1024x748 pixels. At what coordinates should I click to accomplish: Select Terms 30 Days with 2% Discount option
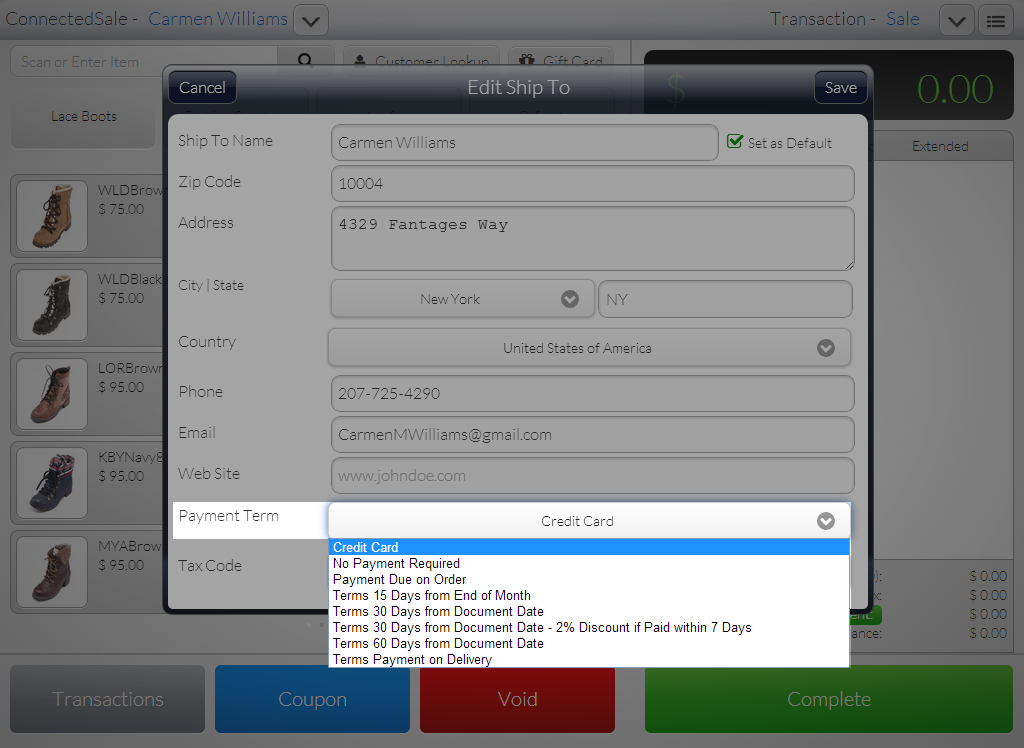coord(589,627)
